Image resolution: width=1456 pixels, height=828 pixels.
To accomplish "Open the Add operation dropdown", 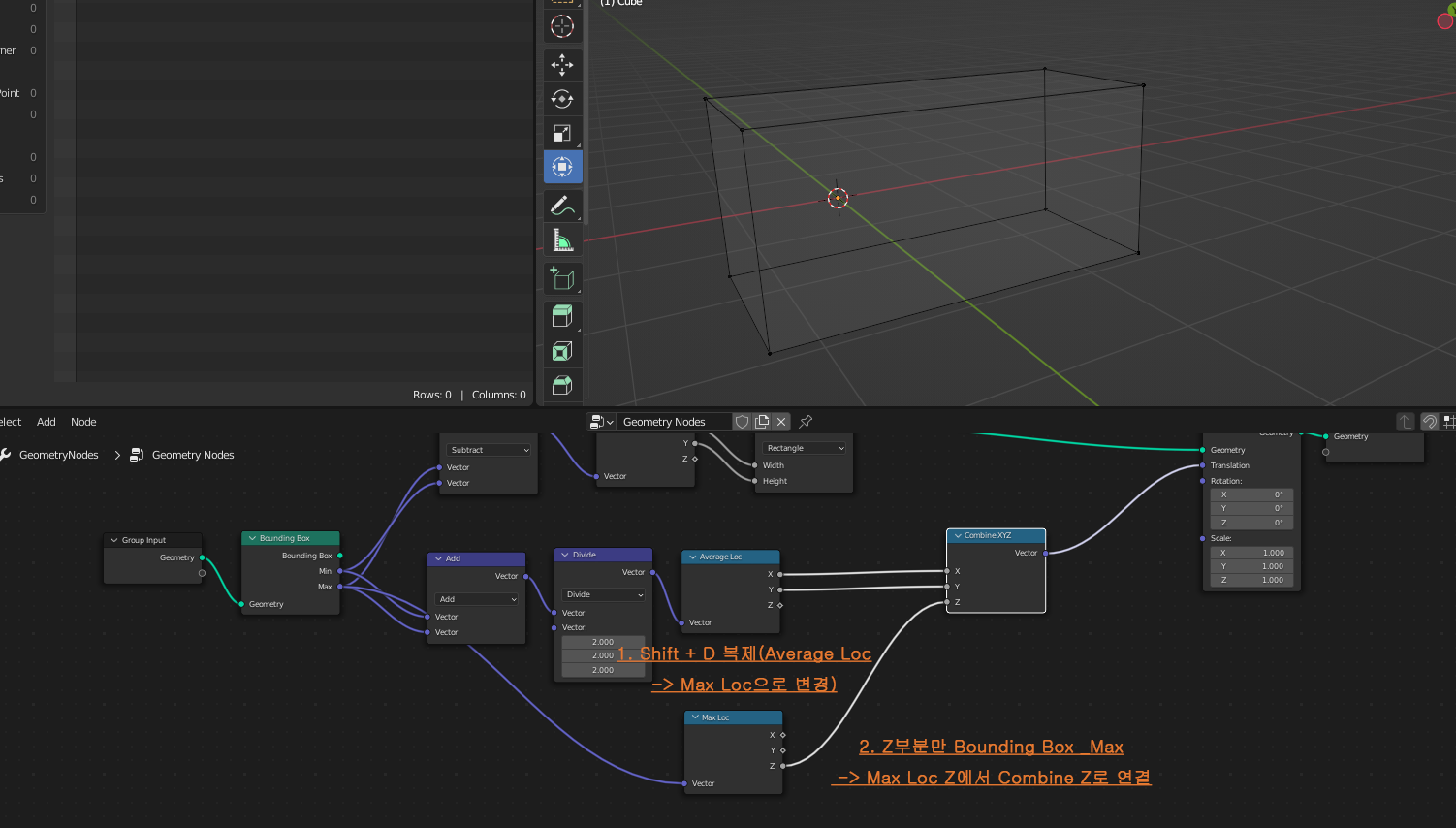I will coord(477,599).
